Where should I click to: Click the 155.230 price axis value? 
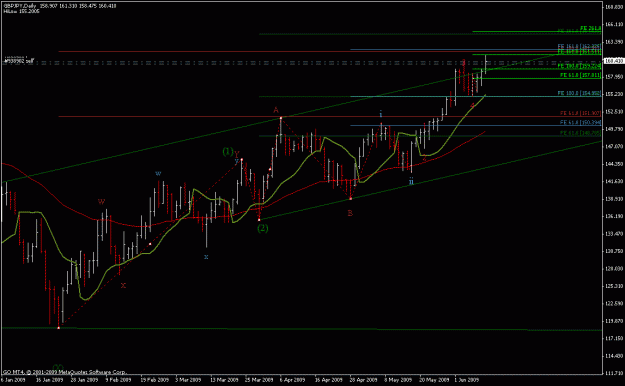(x=614, y=94)
